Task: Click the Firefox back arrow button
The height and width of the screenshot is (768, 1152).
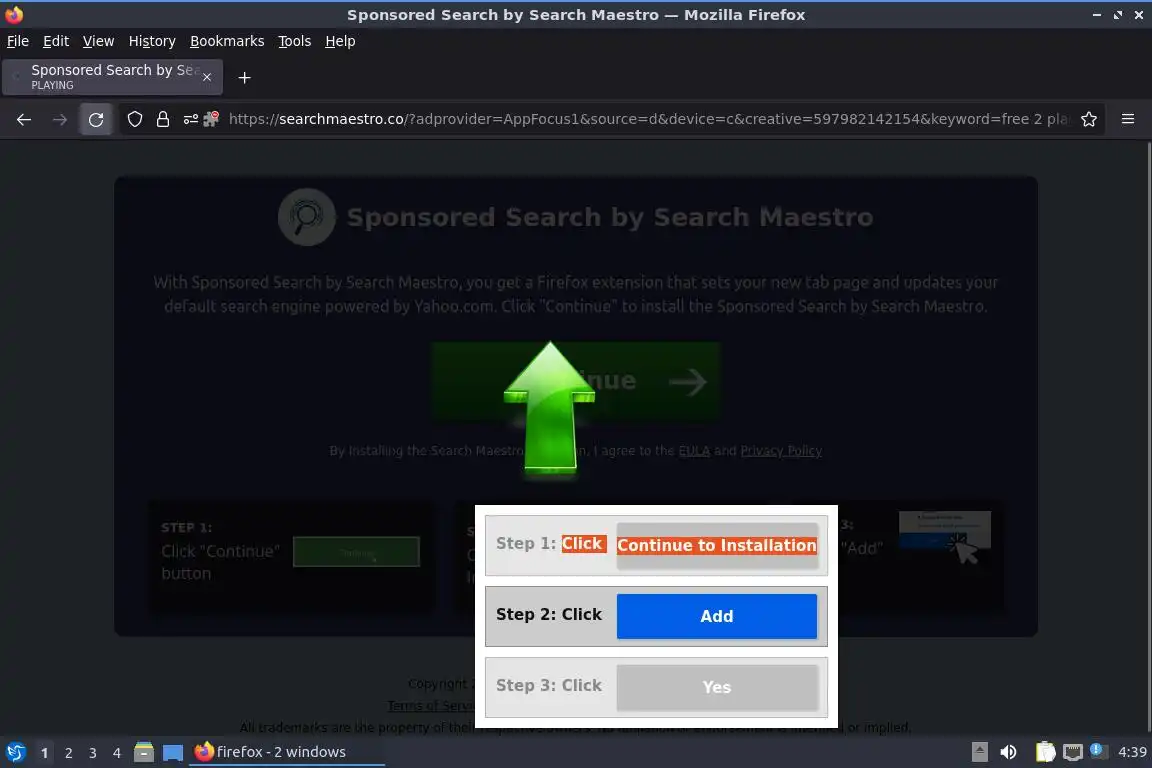Action: click(x=24, y=119)
